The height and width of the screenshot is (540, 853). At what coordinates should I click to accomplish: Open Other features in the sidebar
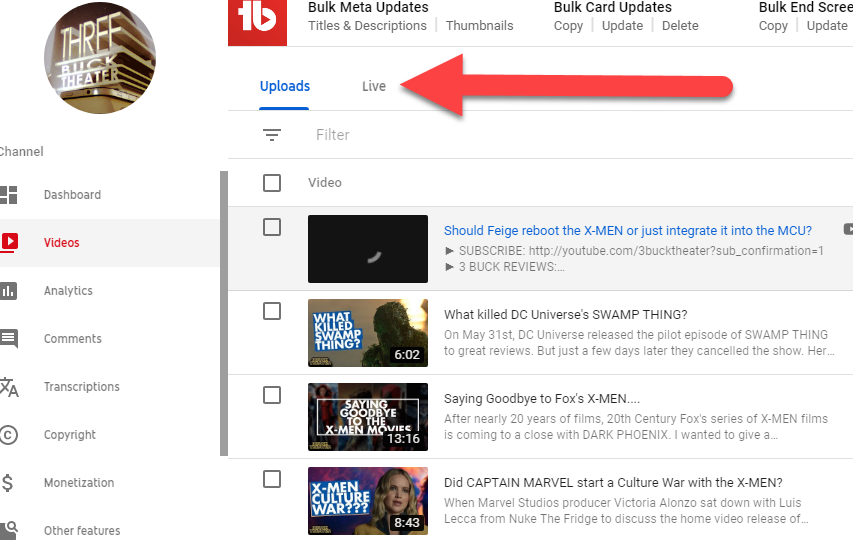(x=82, y=530)
